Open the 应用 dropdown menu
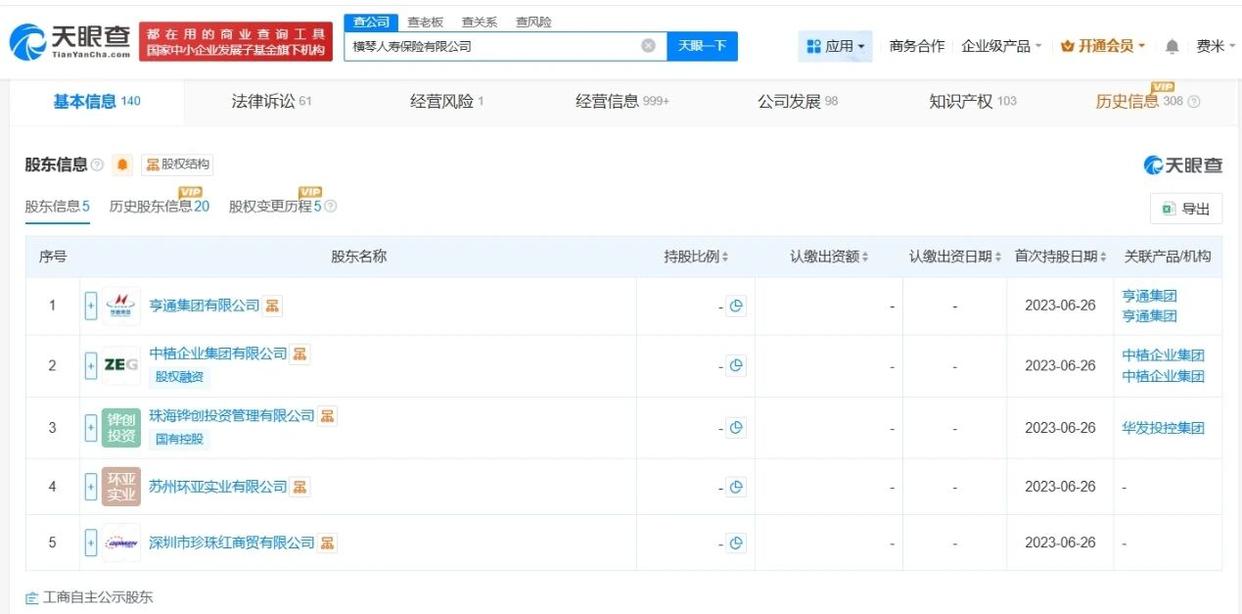 point(836,46)
